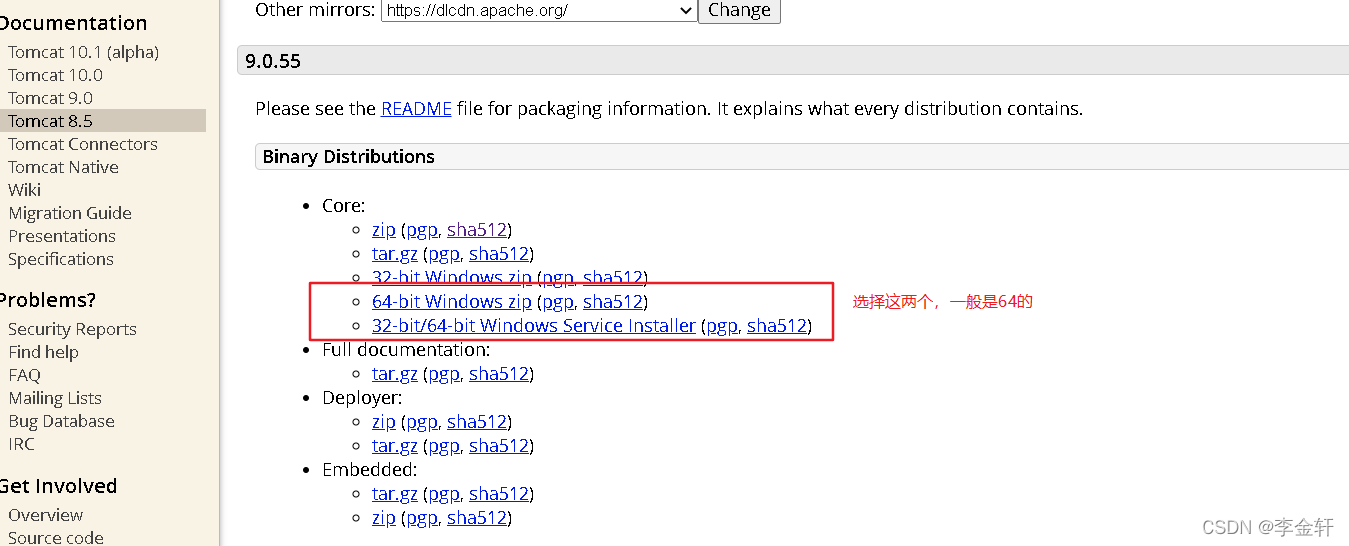
Task: Download the Core tar.gz distribution
Action: point(394,254)
